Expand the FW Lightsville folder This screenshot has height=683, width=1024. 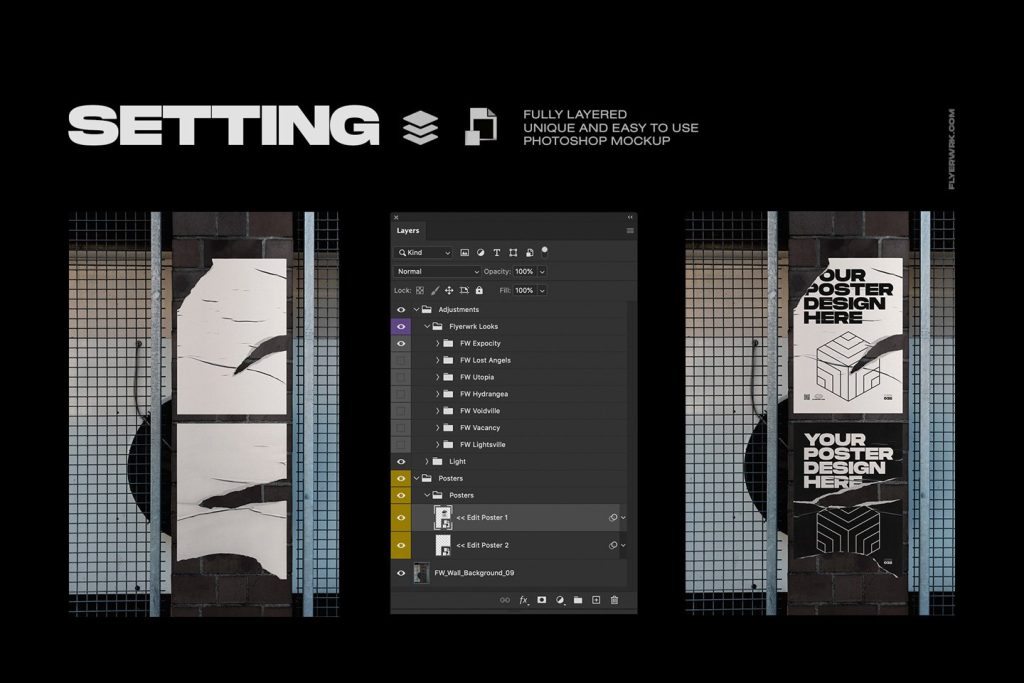tap(438, 445)
